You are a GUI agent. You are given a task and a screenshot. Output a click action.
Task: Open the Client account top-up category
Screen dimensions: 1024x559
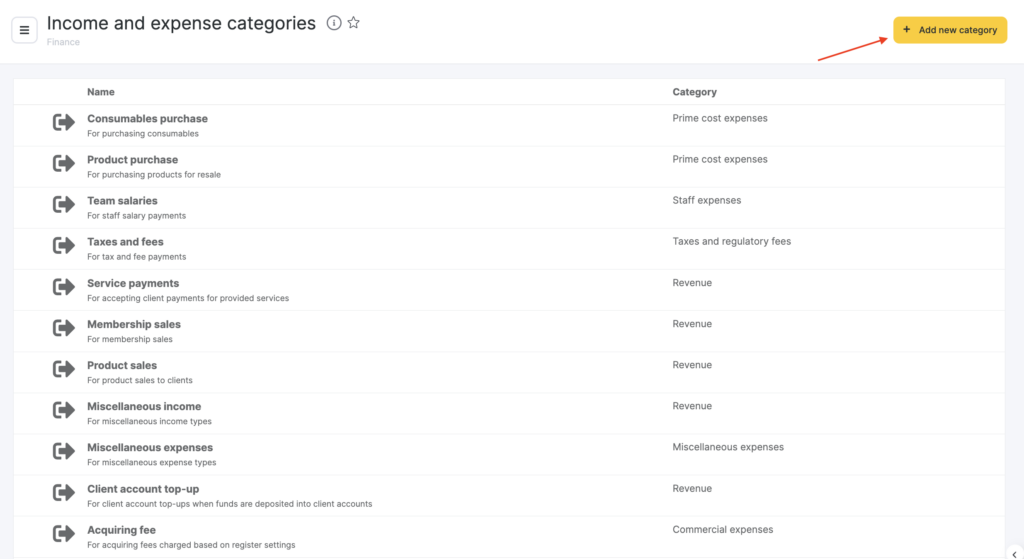[143, 489]
